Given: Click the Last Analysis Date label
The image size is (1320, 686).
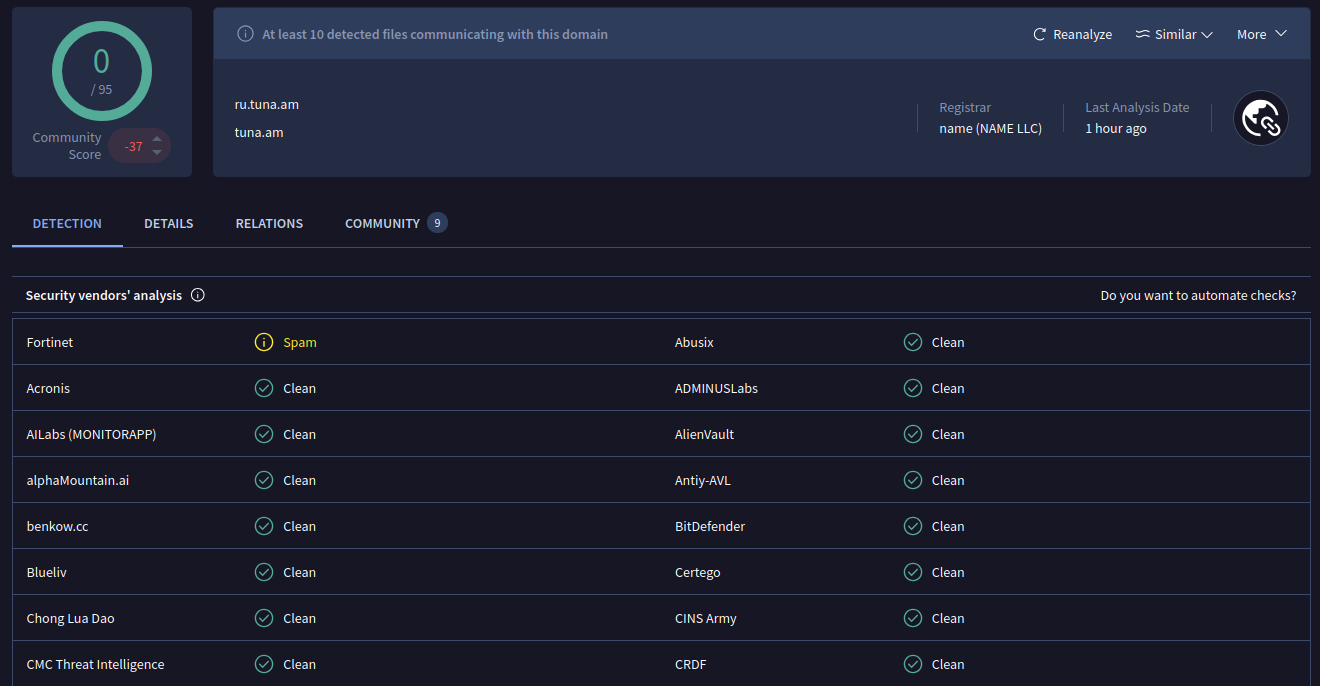Looking at the screenshot, I should click(x=1137, y=107).
